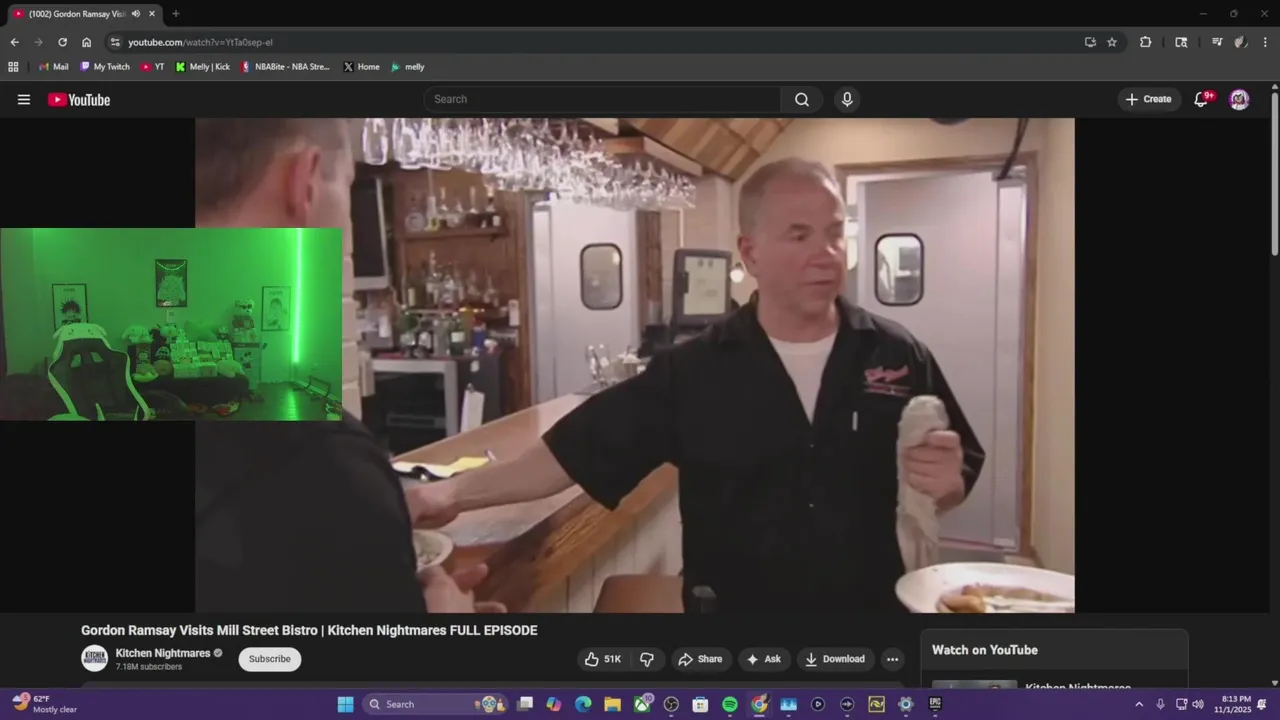Open Spotify from taskbar
This screenshot has width=1280, height=720.
click(730, 704)
